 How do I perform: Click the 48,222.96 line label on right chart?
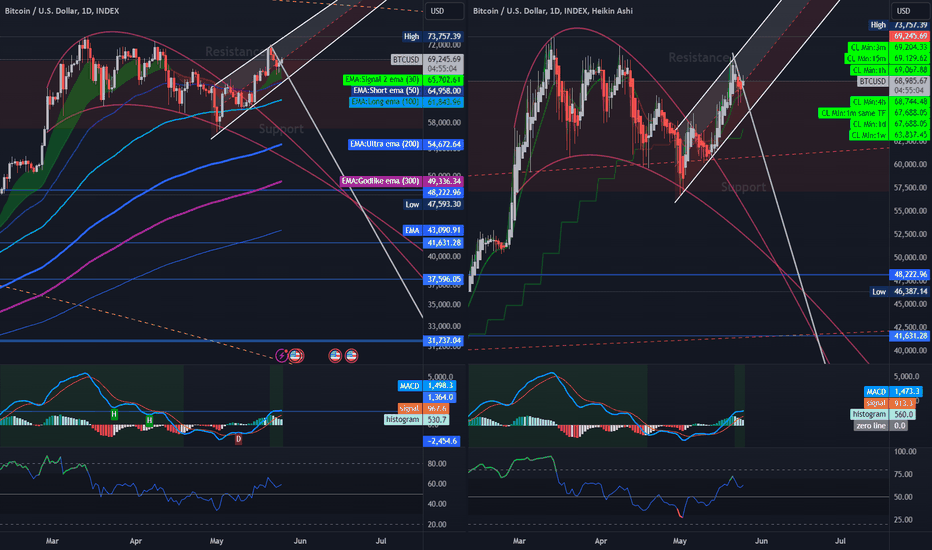909,275
